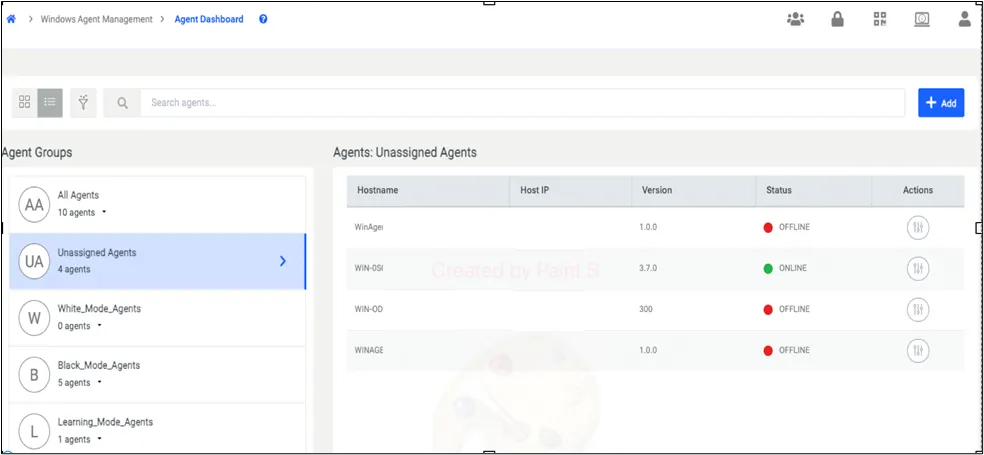The image size is (984, 455).
Task: Select the Learning_Mode_Agents group
Action: point(157,428)
